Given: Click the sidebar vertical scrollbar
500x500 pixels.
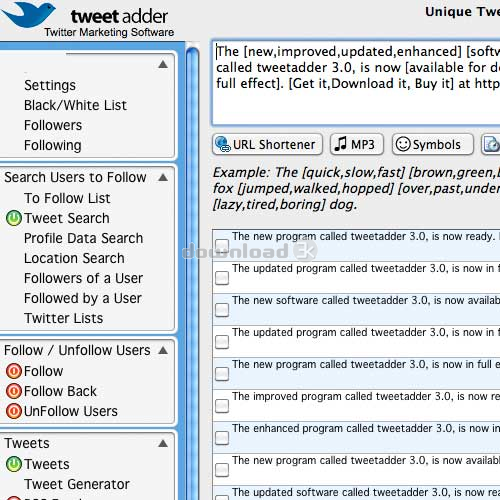Looking at the screenshot, I should 192,273.
